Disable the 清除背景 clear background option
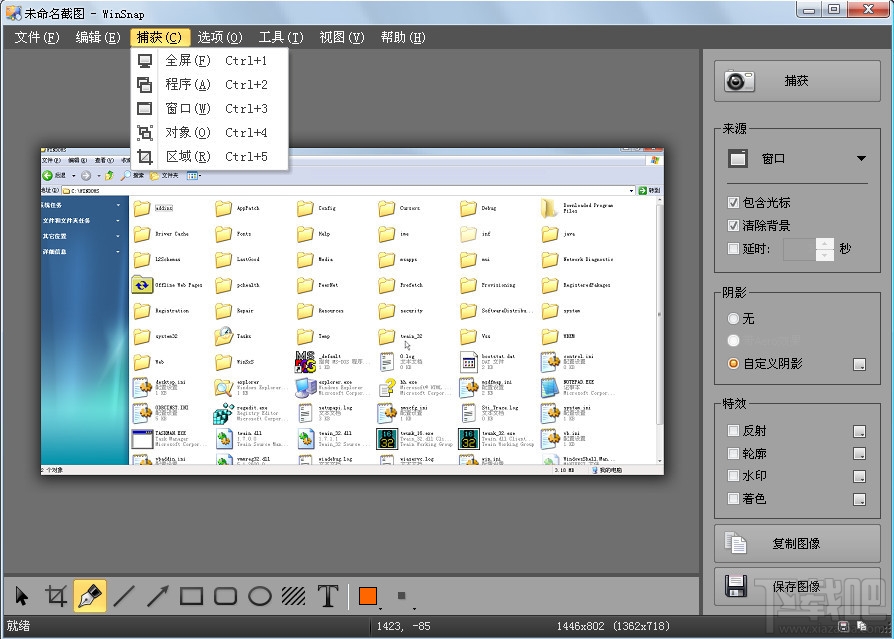Screen dimensions: 894x639 point(734,225)
